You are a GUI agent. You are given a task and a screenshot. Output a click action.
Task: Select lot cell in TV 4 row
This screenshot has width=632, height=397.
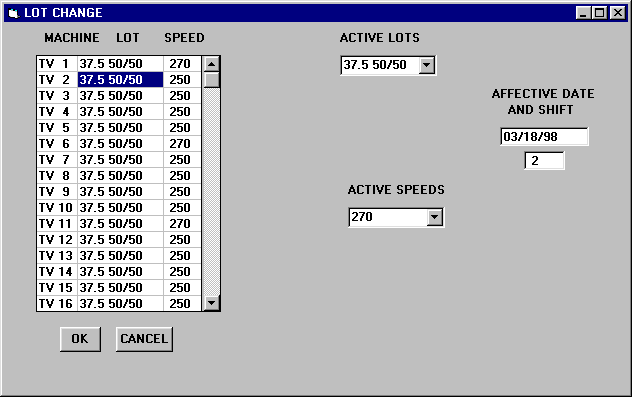[x=121, y=112]
